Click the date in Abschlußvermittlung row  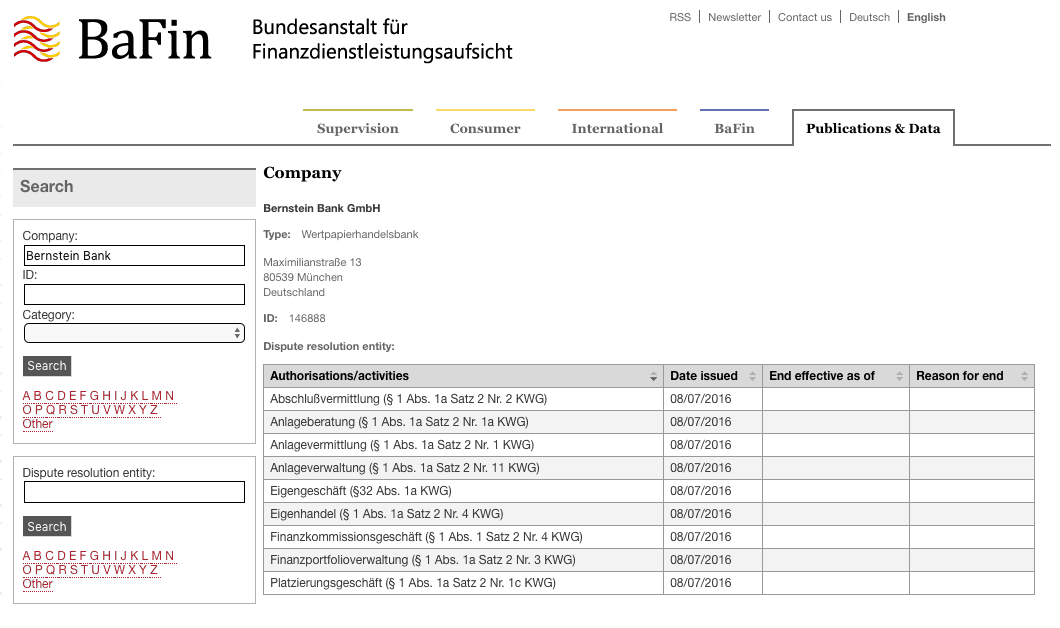point(700,399)
